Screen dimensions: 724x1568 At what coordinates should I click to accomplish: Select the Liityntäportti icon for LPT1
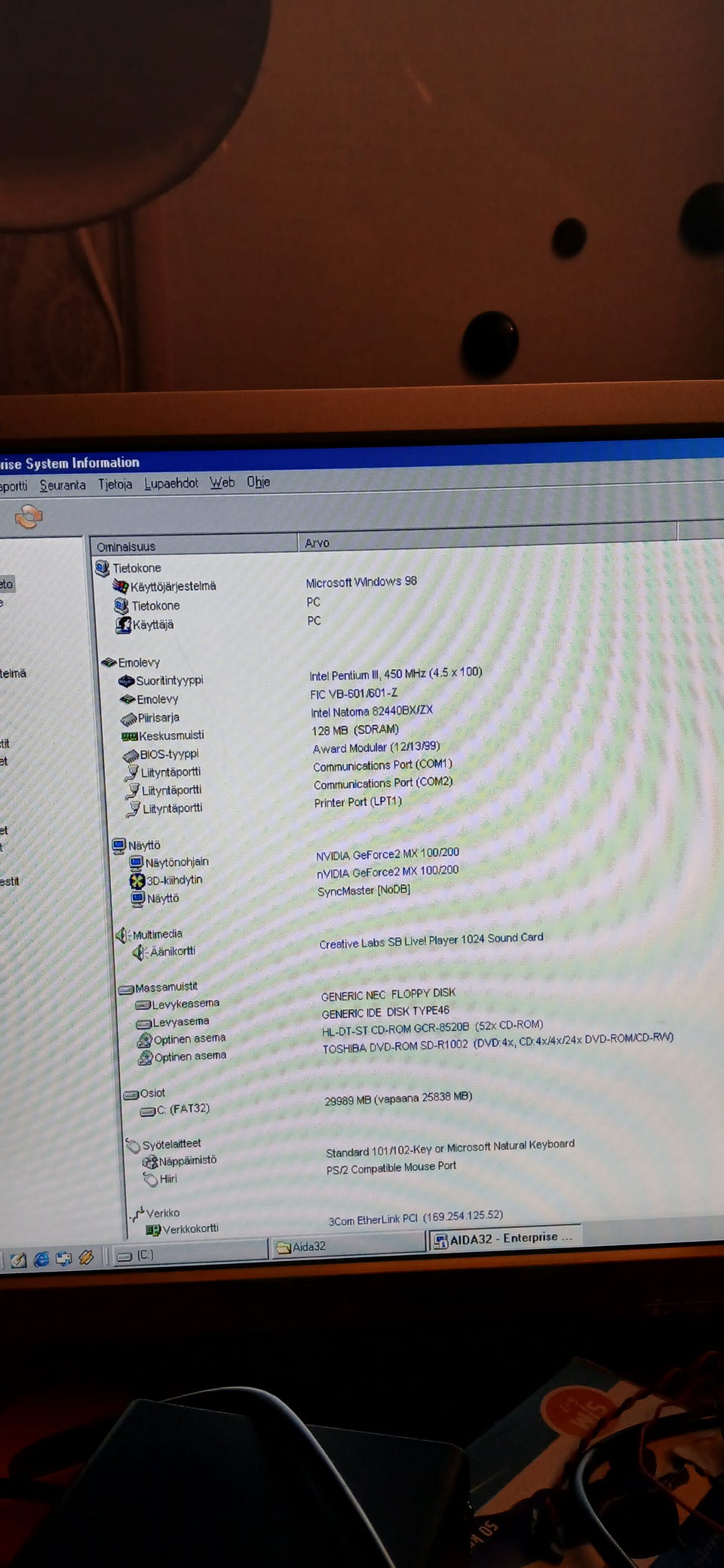[x=133, y=809]
